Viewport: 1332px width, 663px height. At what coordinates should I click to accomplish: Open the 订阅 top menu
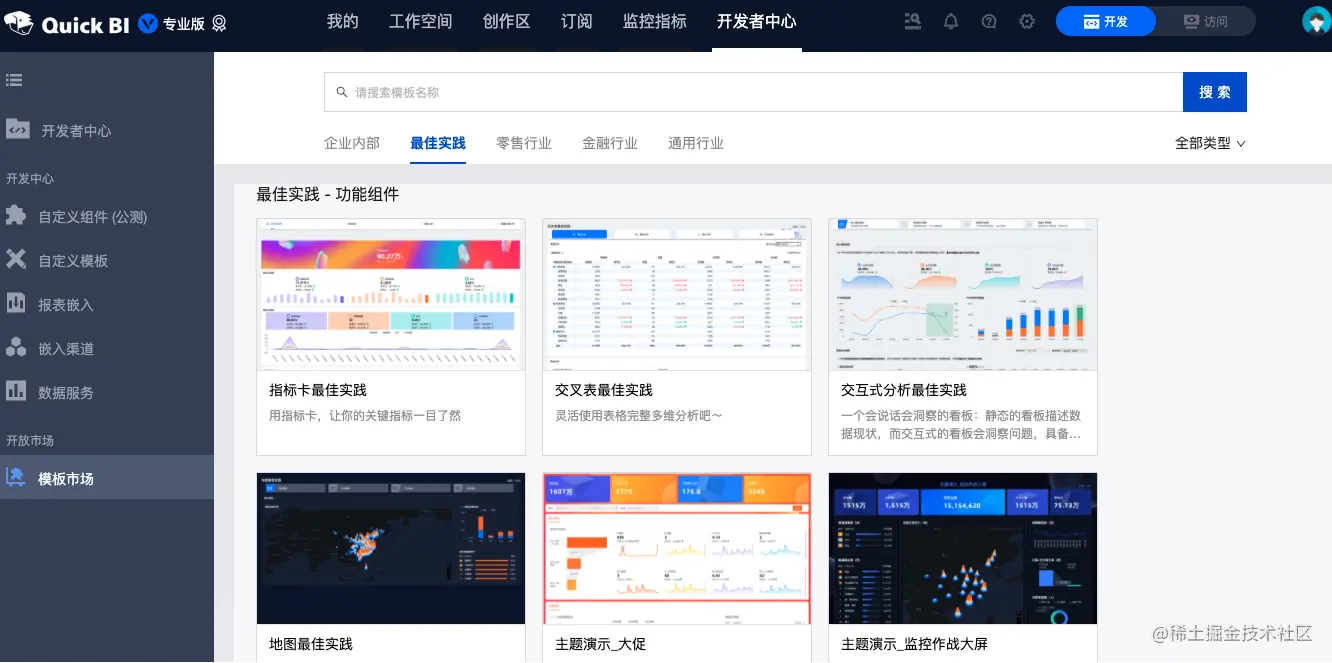(576, 21)
